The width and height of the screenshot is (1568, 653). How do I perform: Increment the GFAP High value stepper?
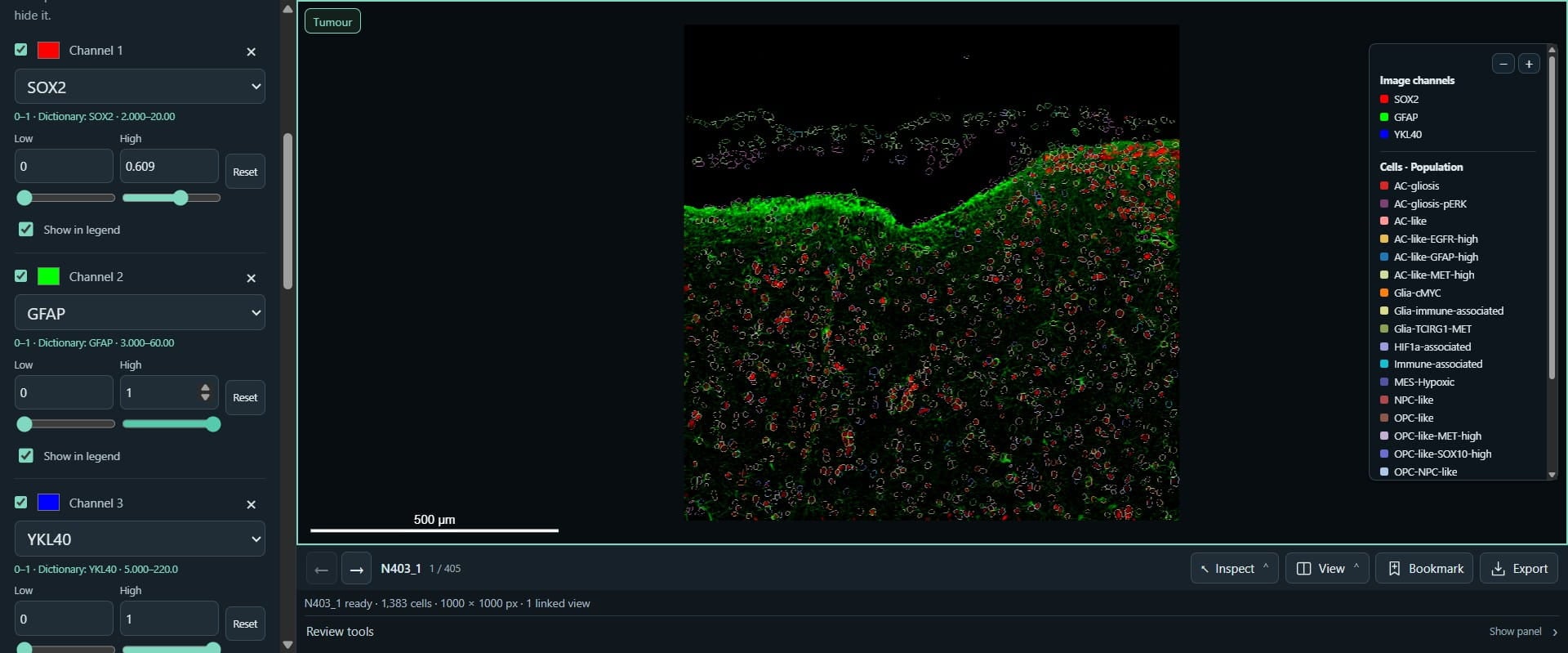205,387
